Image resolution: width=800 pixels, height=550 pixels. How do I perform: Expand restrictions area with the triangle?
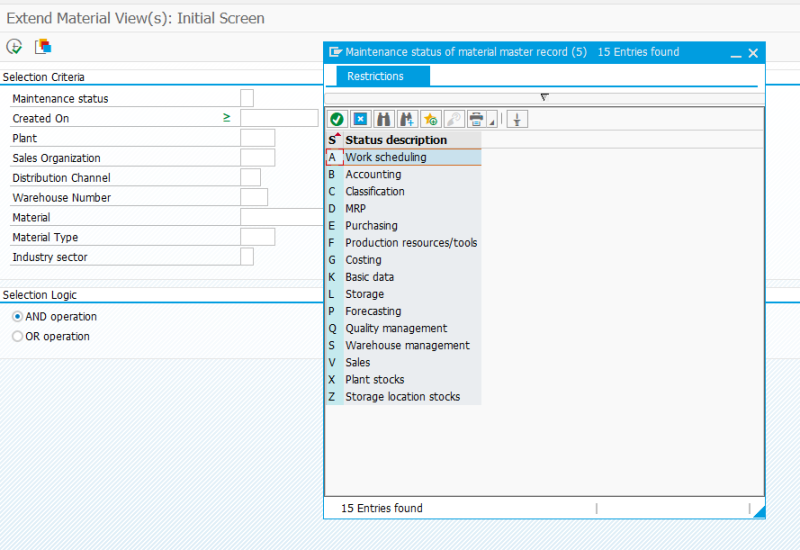pyautogui.click(x=544, y=97)
